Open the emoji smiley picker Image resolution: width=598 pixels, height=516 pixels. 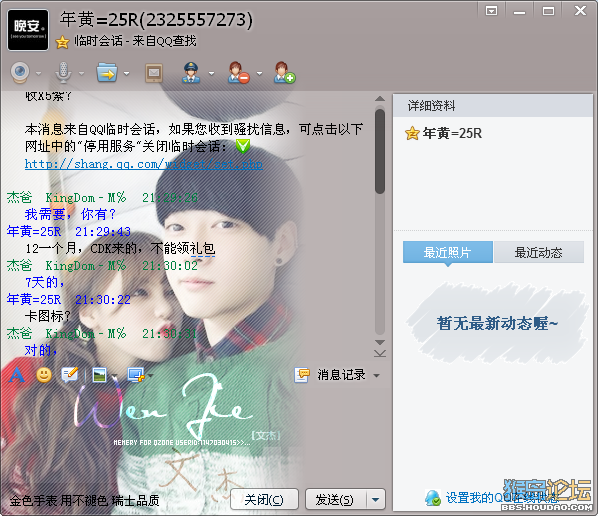click(44, 375)
